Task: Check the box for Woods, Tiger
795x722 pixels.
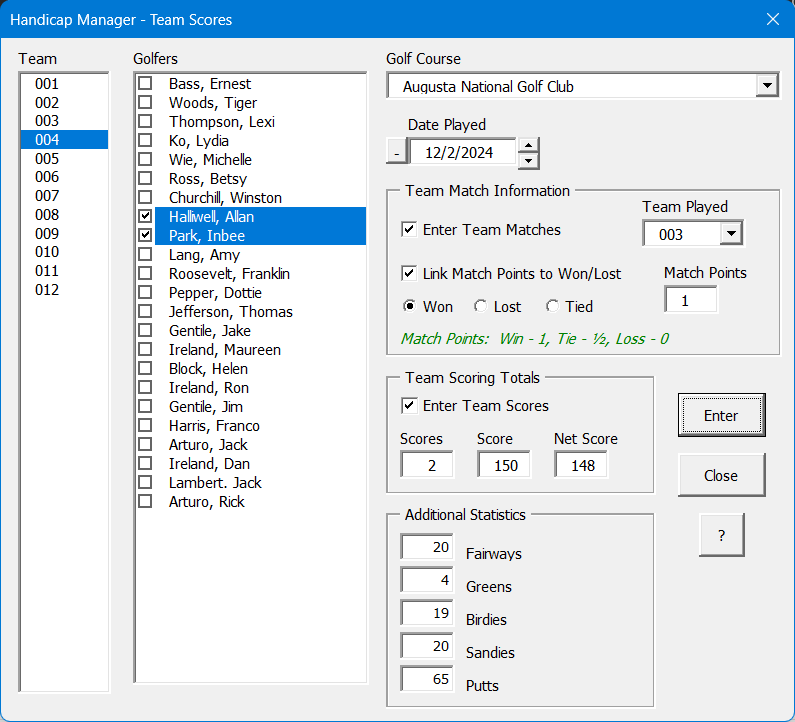Action: tap(145, 102)
